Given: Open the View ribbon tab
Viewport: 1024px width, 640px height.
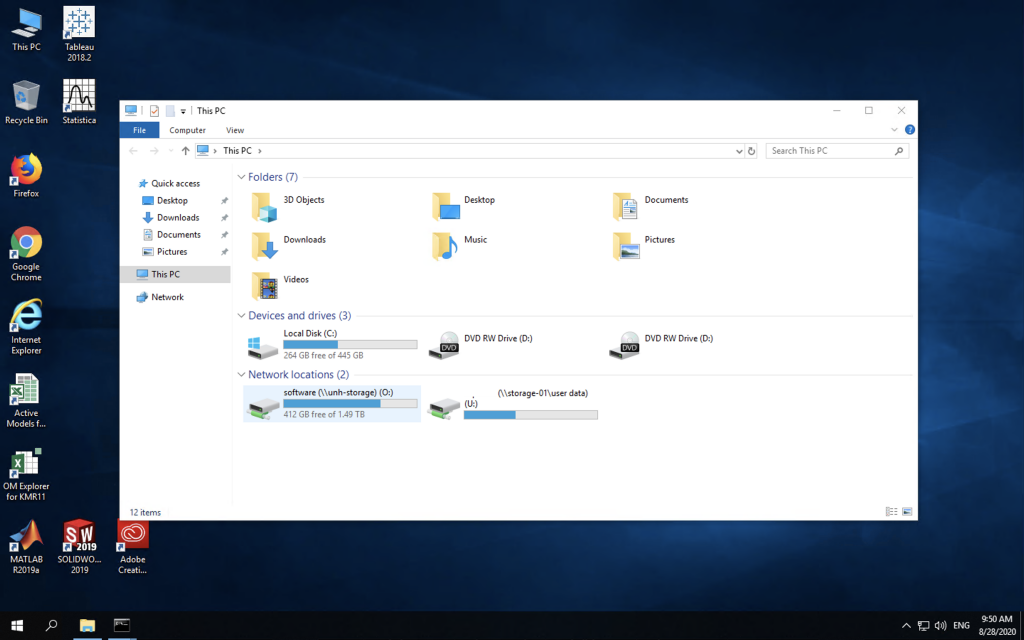Looking at the screenshot, I should [x=235, y=130].
